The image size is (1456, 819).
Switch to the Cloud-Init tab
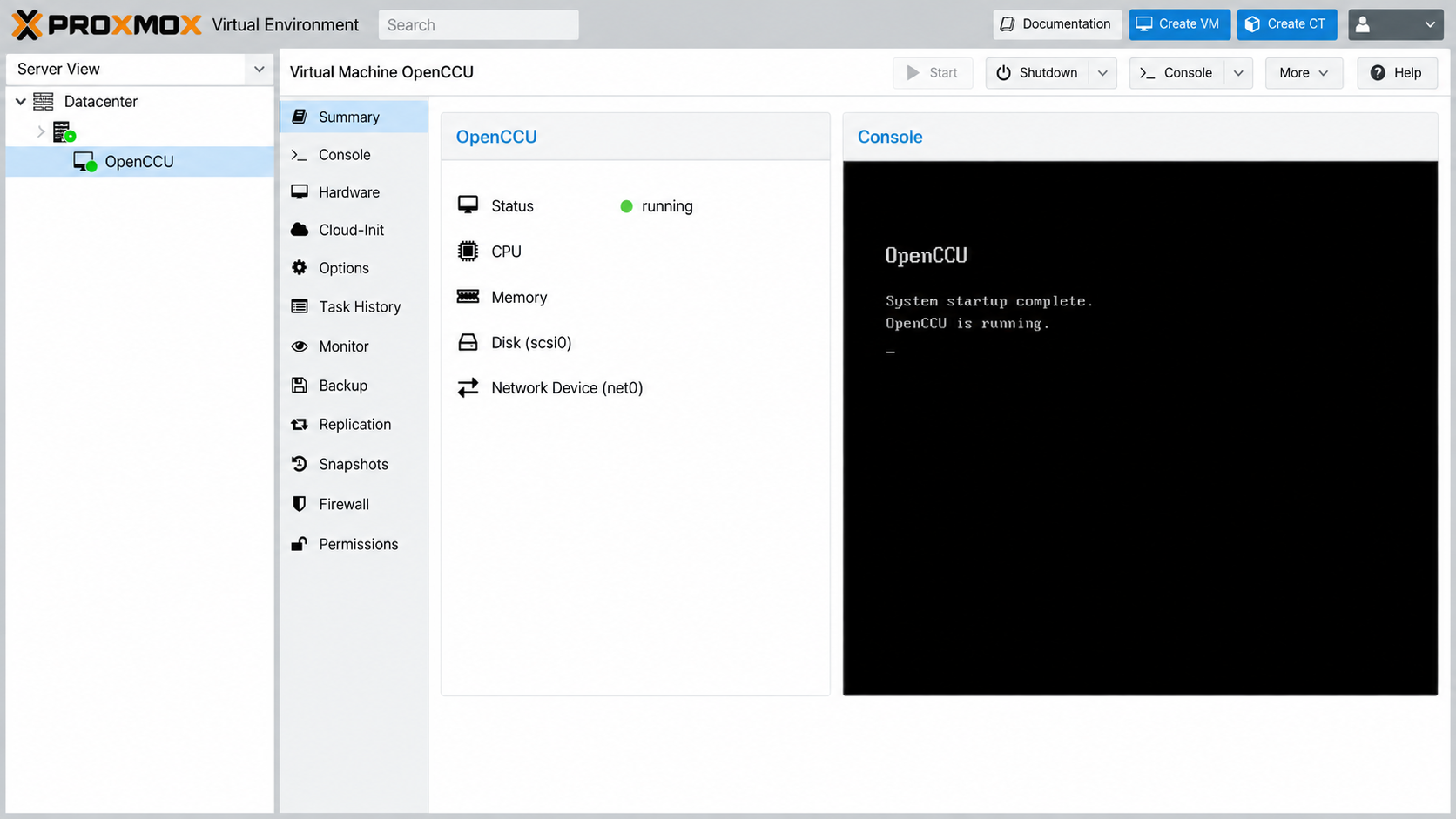354,230
